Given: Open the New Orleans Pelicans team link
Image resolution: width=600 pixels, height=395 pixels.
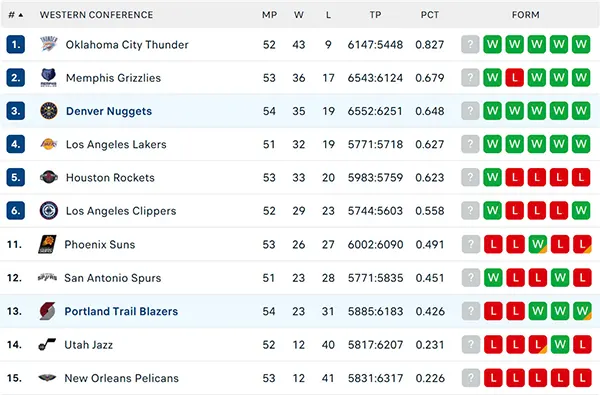Looking at the screenshot, I should coord(122,378).
